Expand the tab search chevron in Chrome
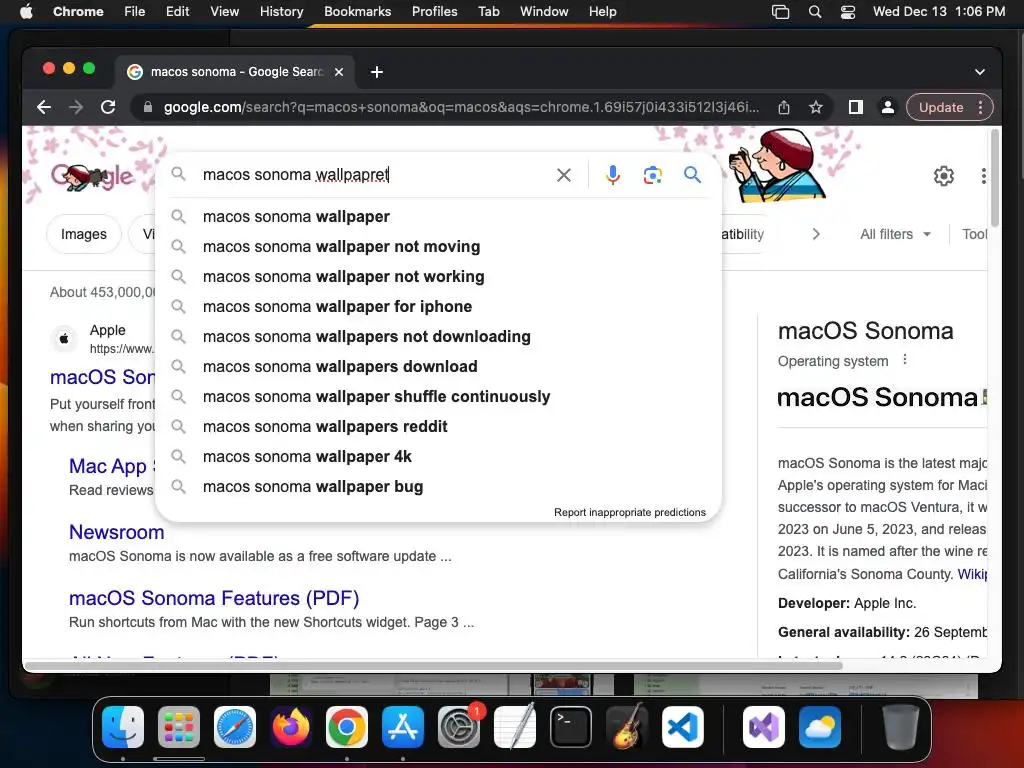 click(980, 72)
